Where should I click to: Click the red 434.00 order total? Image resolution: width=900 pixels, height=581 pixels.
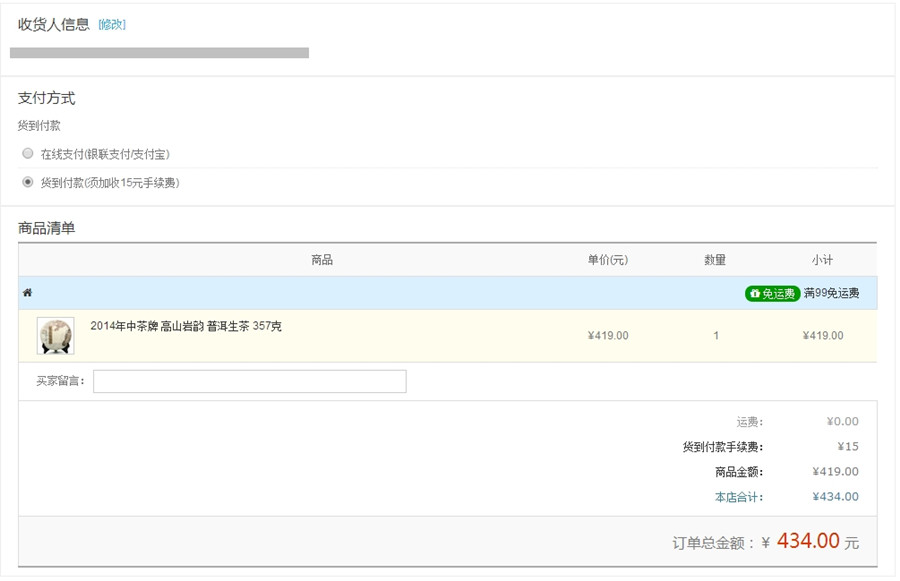[807, 541]
